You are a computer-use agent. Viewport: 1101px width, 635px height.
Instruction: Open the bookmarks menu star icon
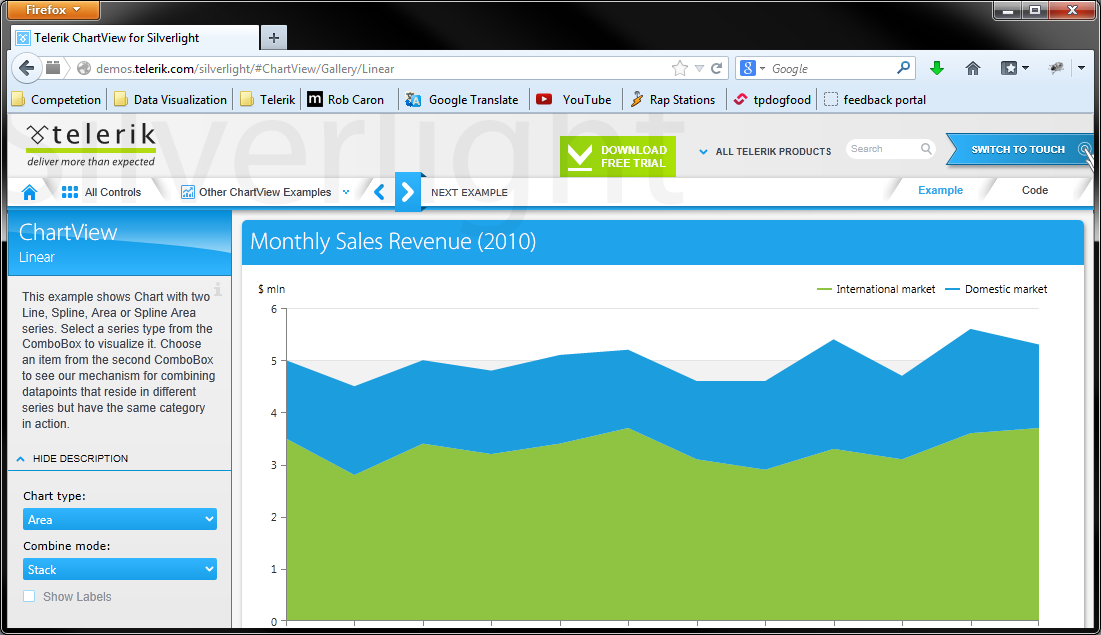click(x=1009, y=68)
